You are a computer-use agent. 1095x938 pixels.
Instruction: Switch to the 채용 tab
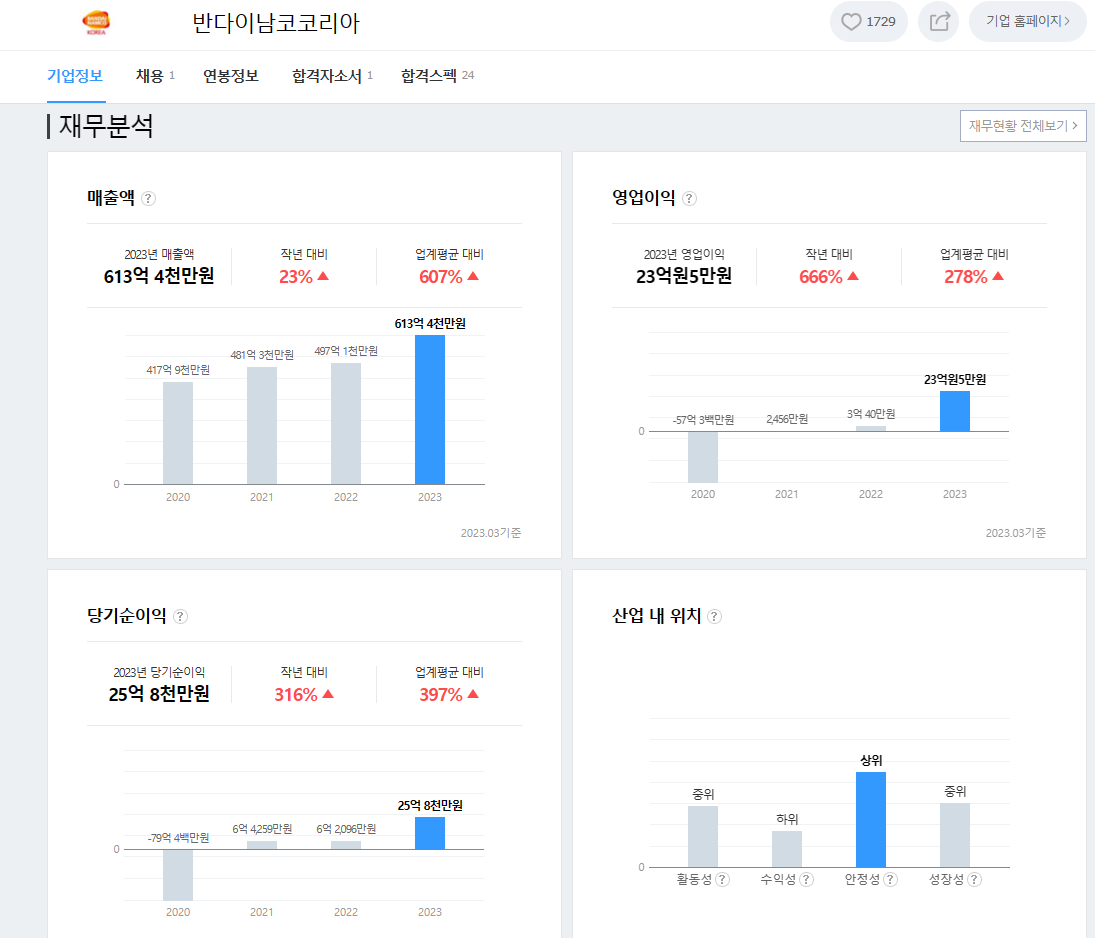coord(155,75)
